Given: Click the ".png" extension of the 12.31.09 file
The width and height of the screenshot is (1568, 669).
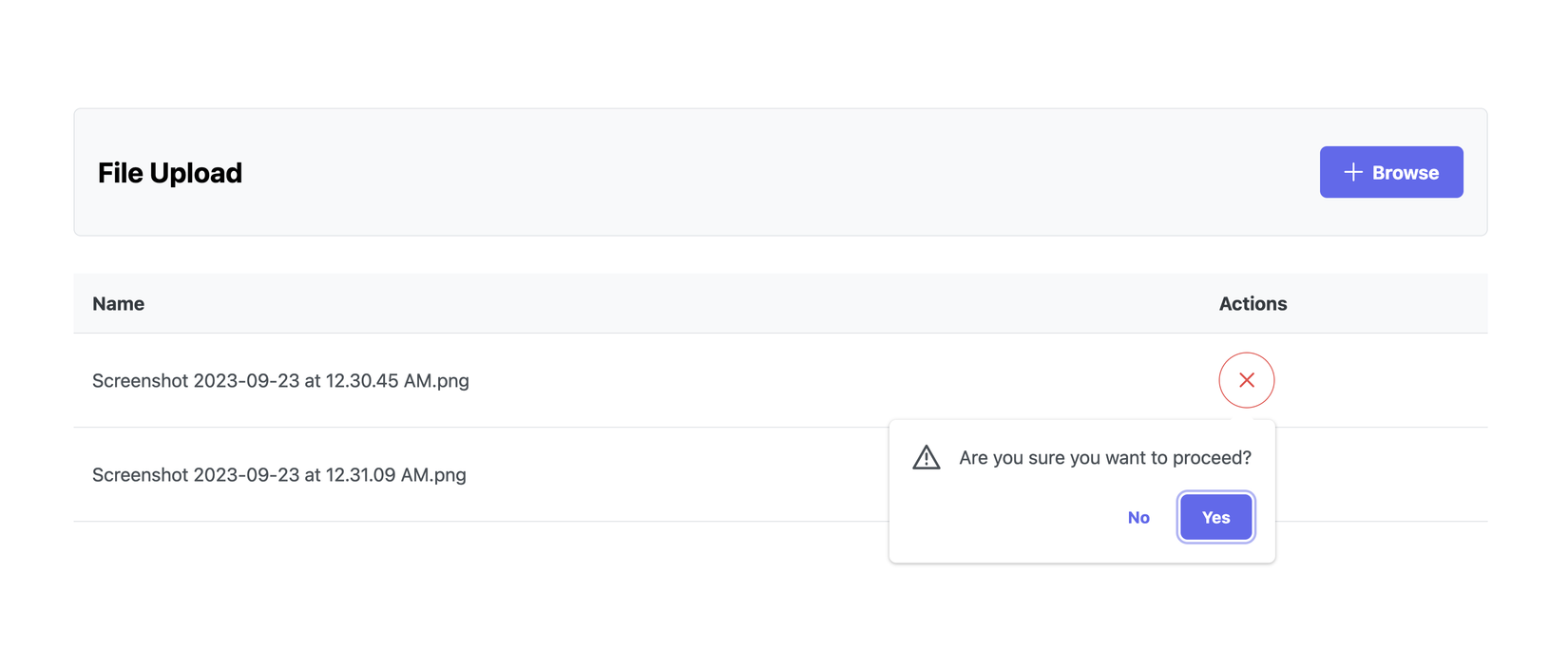Looking at the screenshot, I should click(x=448, y=475).
